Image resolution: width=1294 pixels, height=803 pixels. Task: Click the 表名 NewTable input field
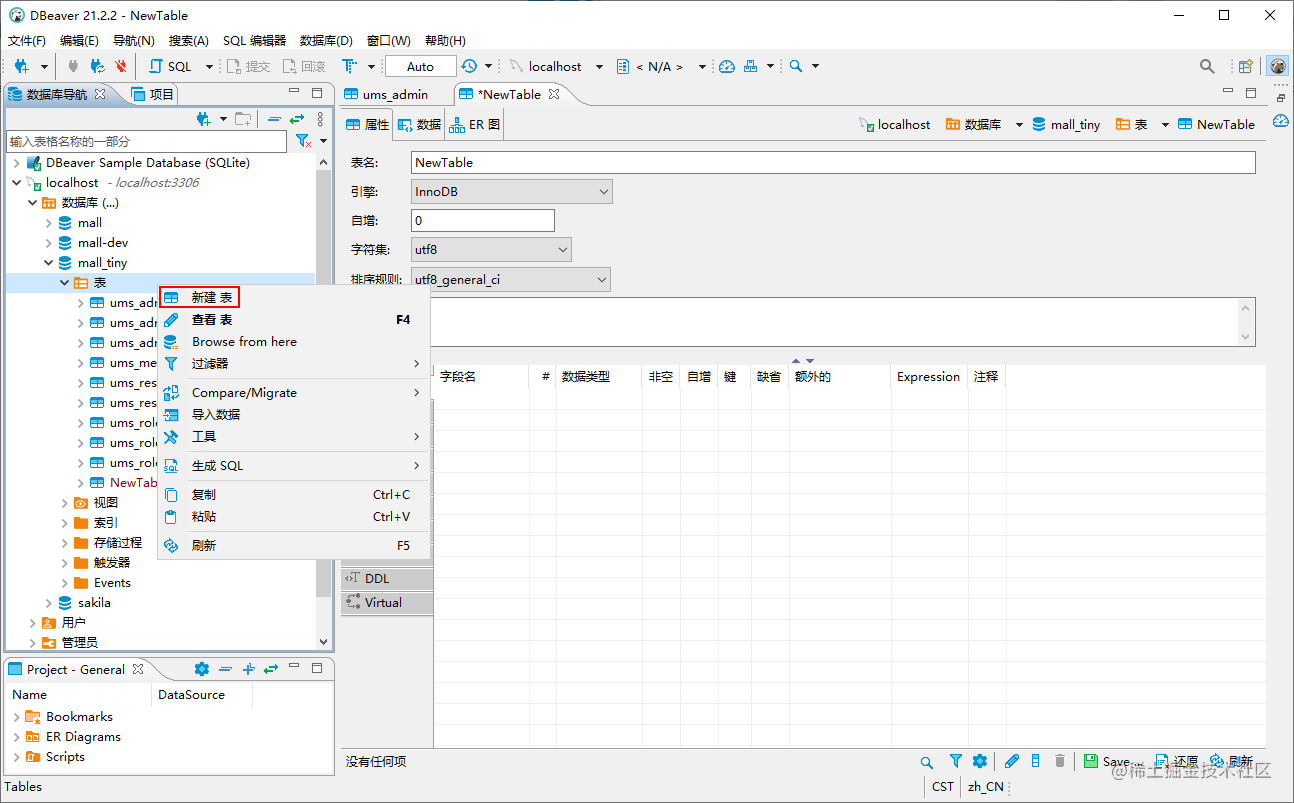[833, 162]
